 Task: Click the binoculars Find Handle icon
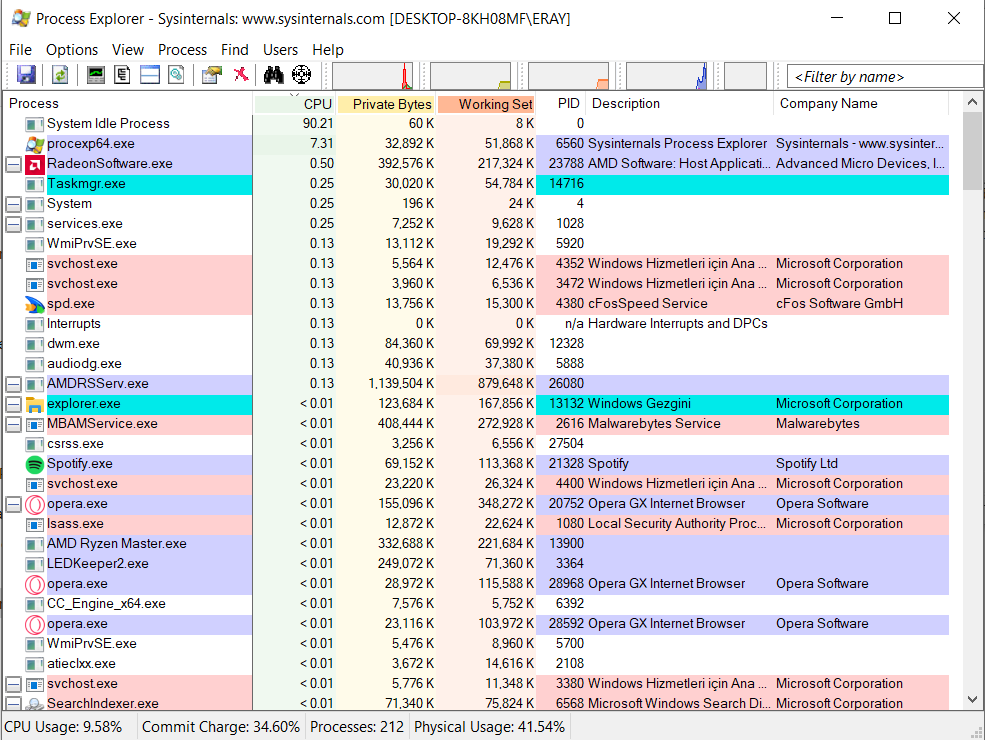pos(273,75)
